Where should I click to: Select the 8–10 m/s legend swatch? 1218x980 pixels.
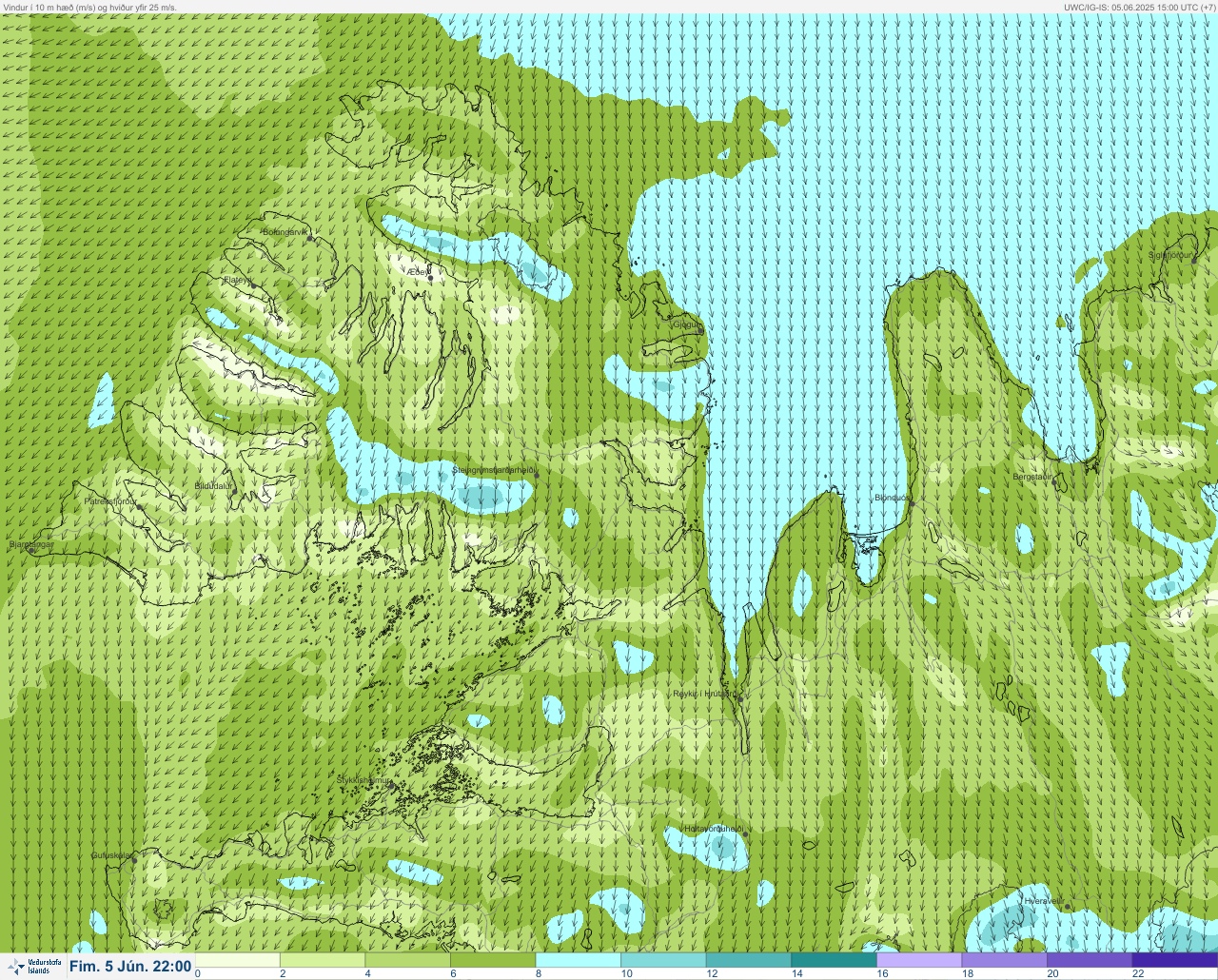coord(579,960)
